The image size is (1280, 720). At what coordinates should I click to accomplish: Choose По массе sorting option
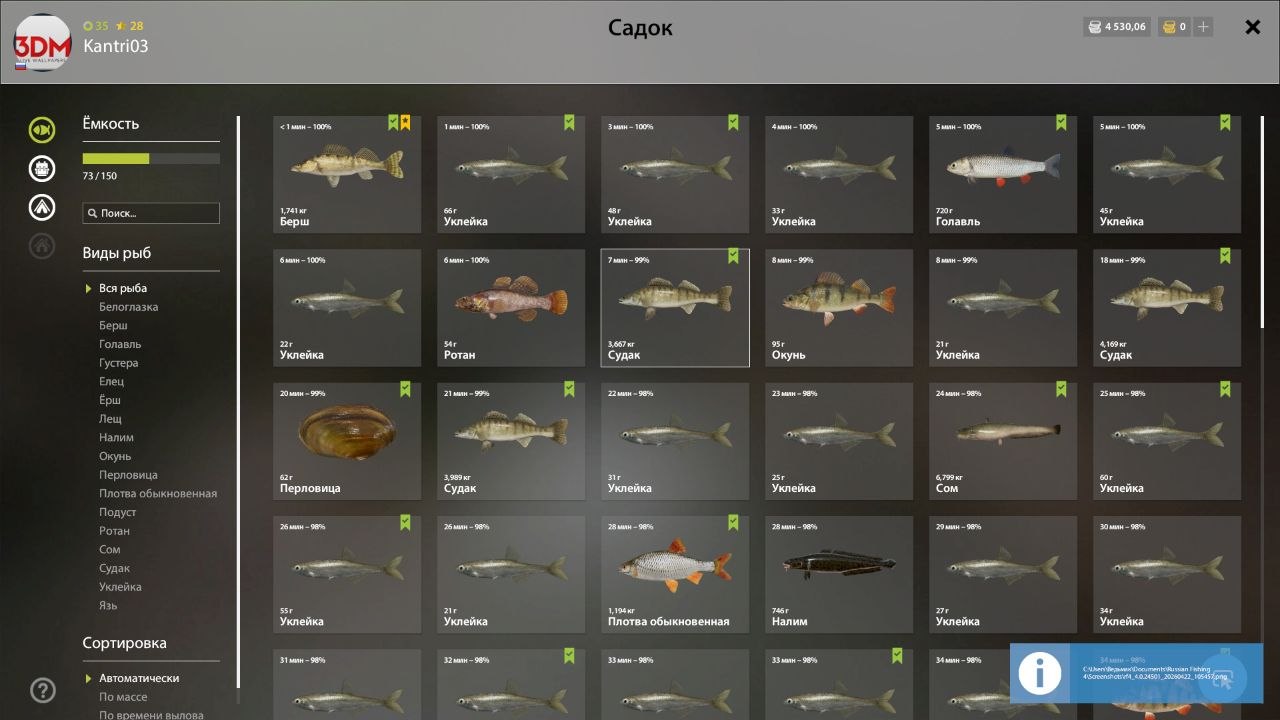coord(123,697)
